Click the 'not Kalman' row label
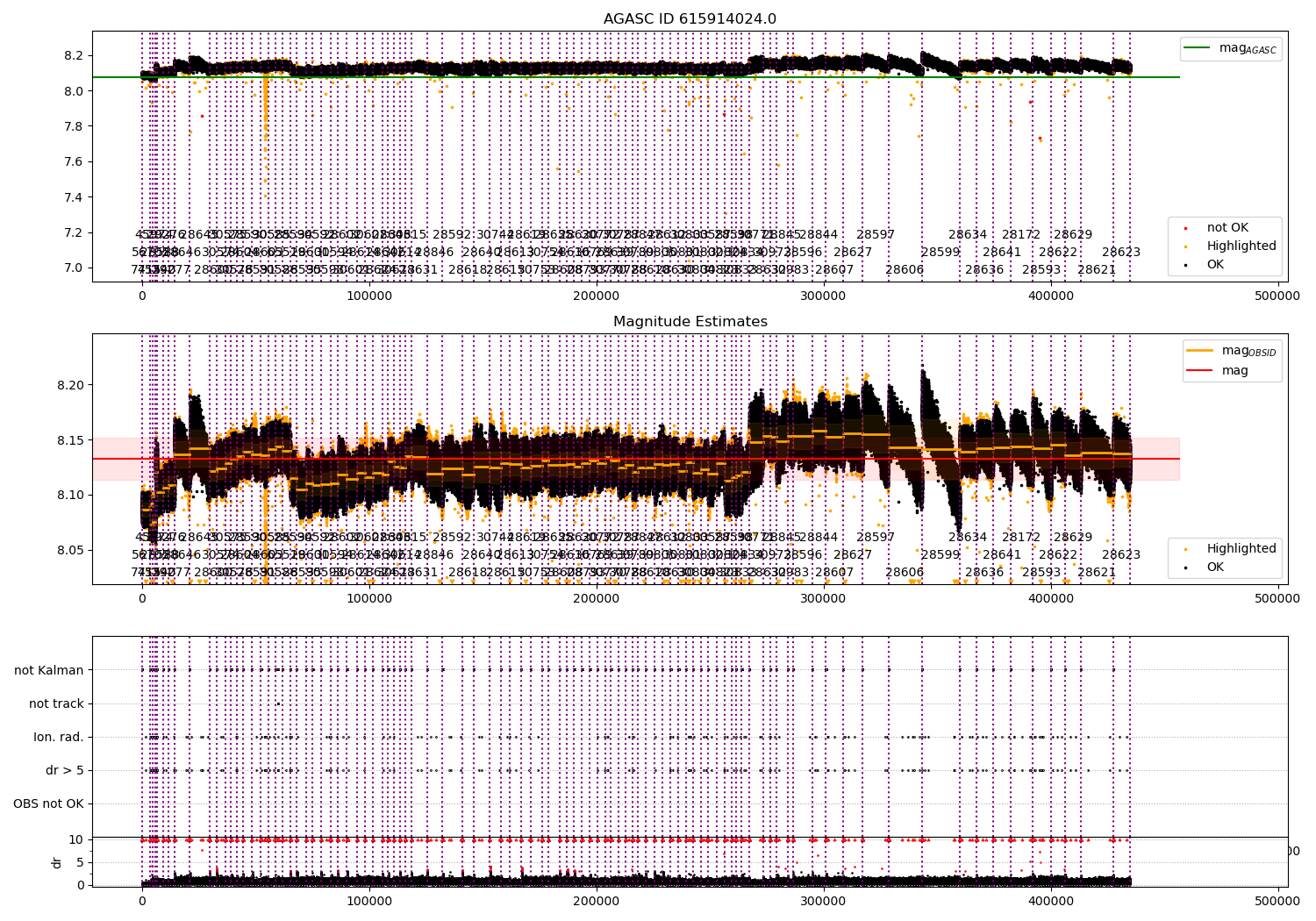This screenshot has height=921, width=1316. (x=49, y=671)
